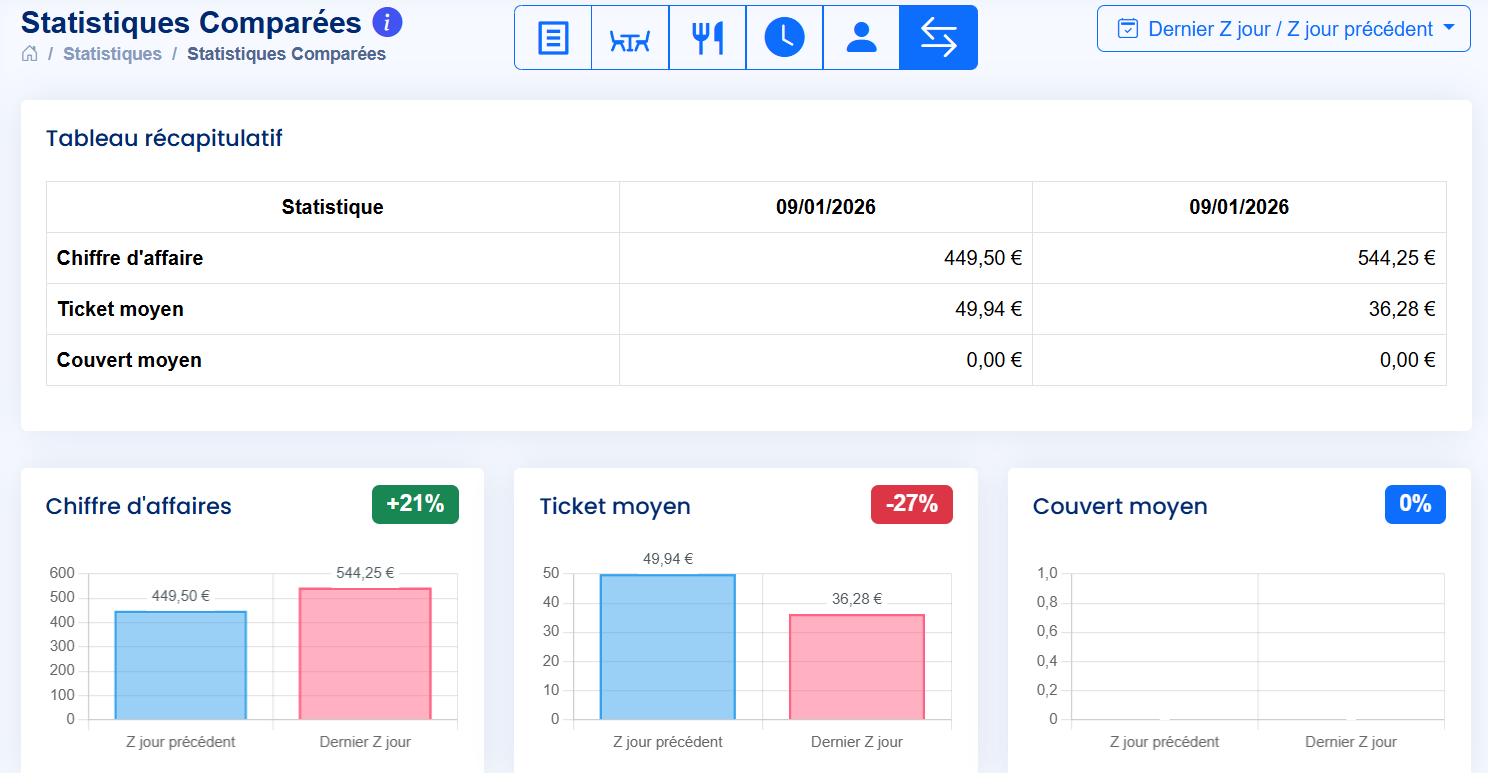The height and width of the screenshot is (773, 1488).
Task: Click the info icon beside Statistiques Comparées title
Action: [x=387, y=22]
